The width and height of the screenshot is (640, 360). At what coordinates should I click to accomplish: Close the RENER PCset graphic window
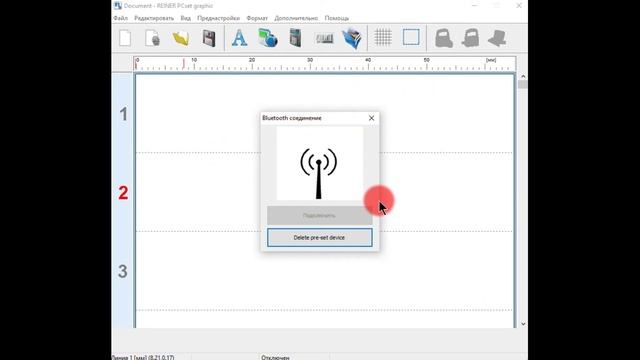click(519, 6)
